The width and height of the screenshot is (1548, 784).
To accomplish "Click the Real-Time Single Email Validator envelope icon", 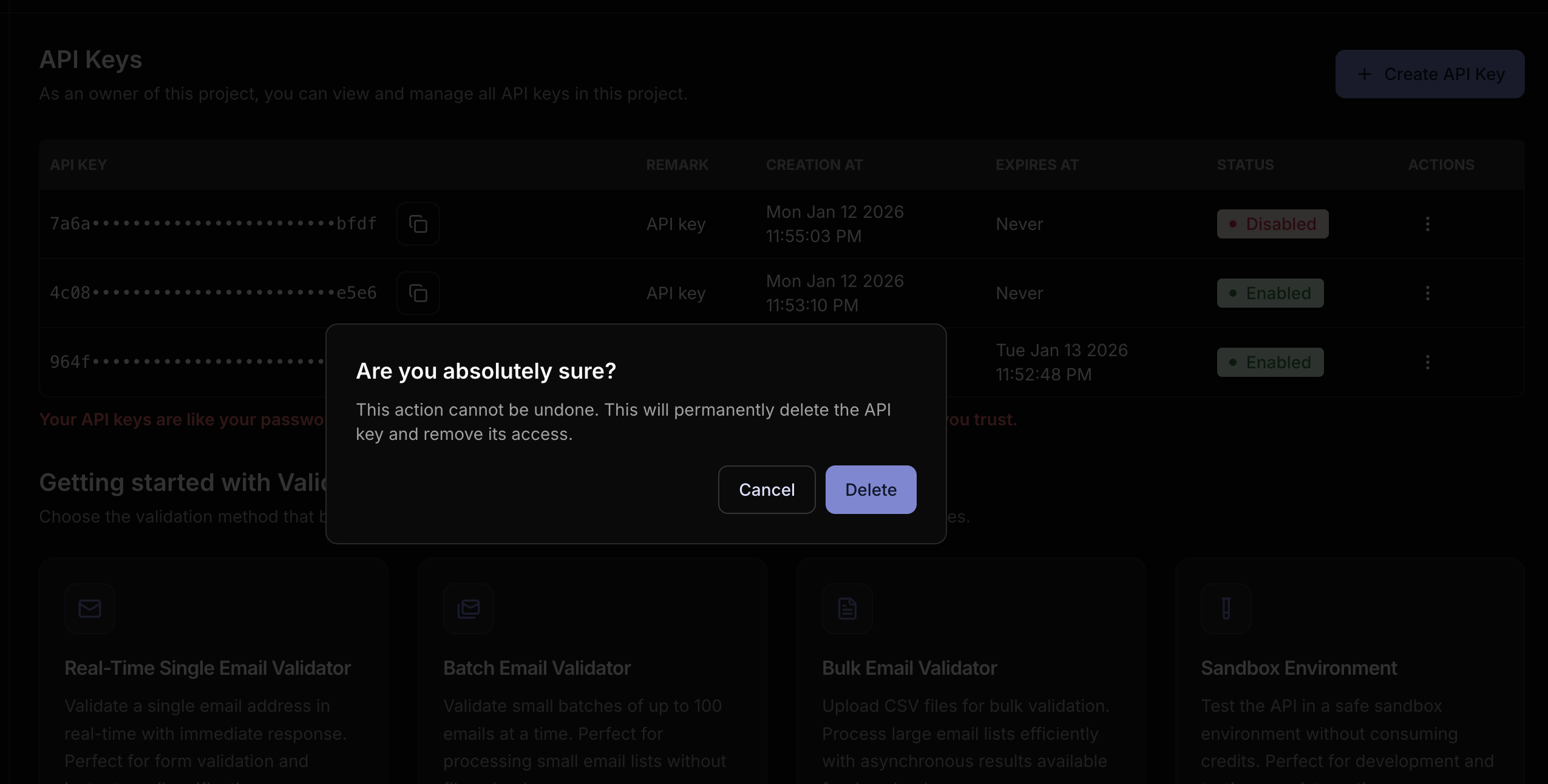I will [x=90, y=608].
